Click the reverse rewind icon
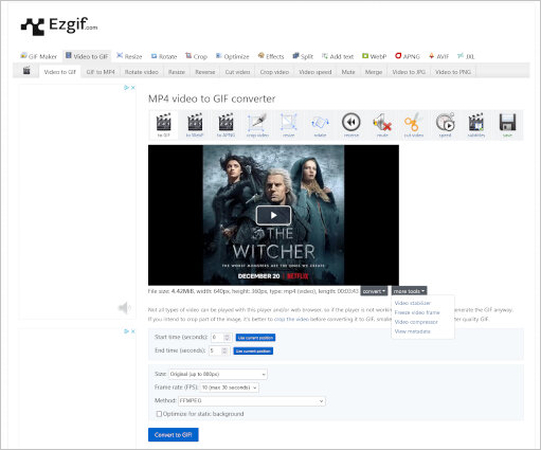541x450 pixels. 351,125
